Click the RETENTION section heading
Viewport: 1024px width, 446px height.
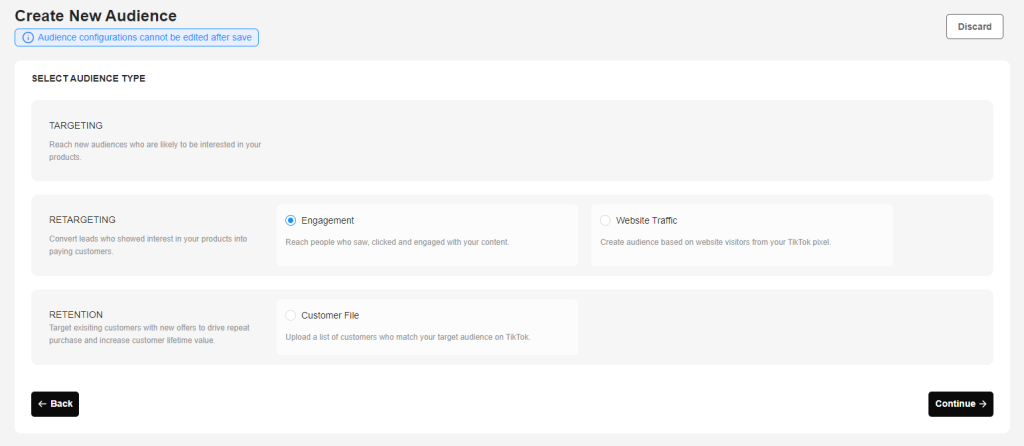(x=76, y=314)
